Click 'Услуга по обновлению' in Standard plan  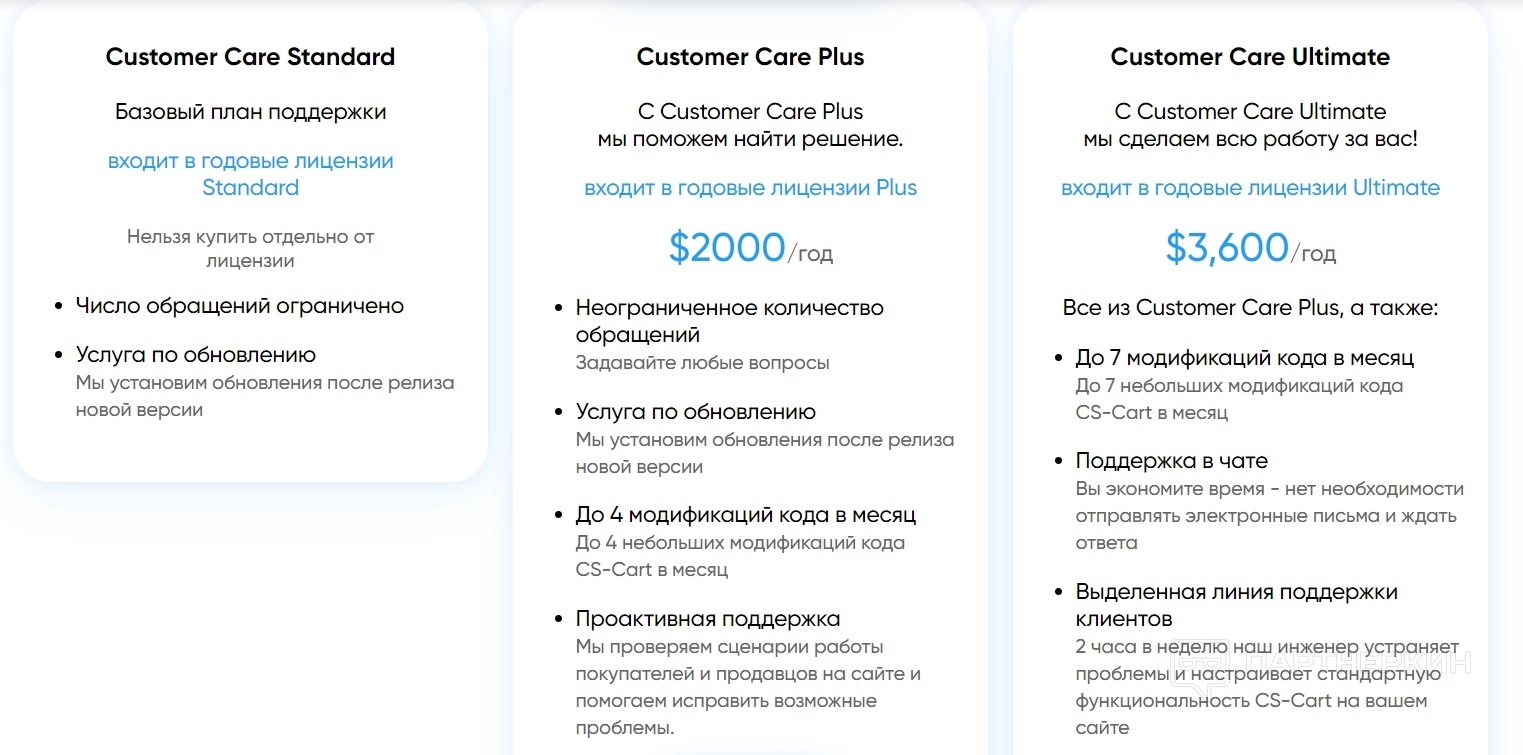click(196, 355)
